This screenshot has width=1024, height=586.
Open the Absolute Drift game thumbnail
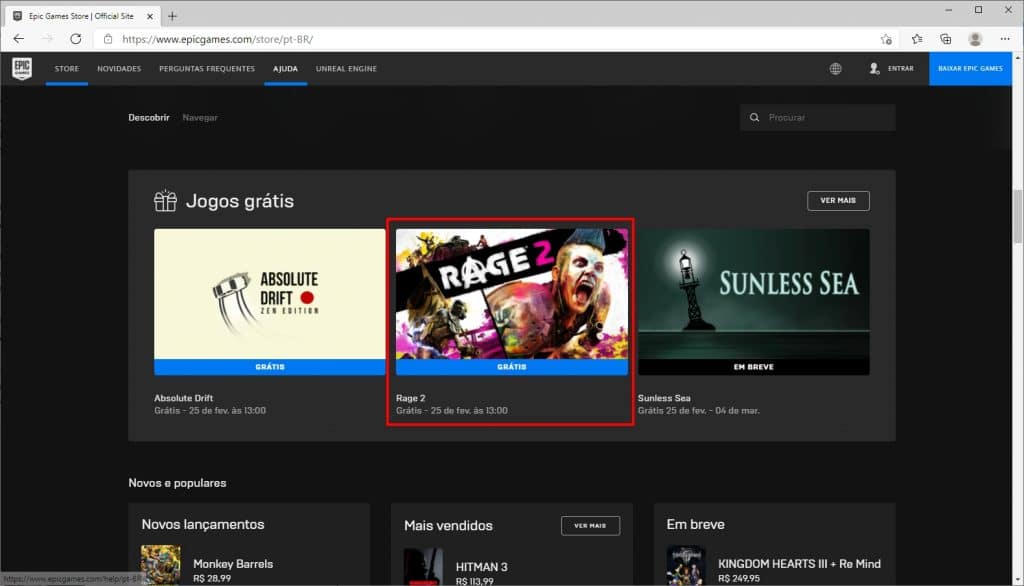(x=270, y=293)
